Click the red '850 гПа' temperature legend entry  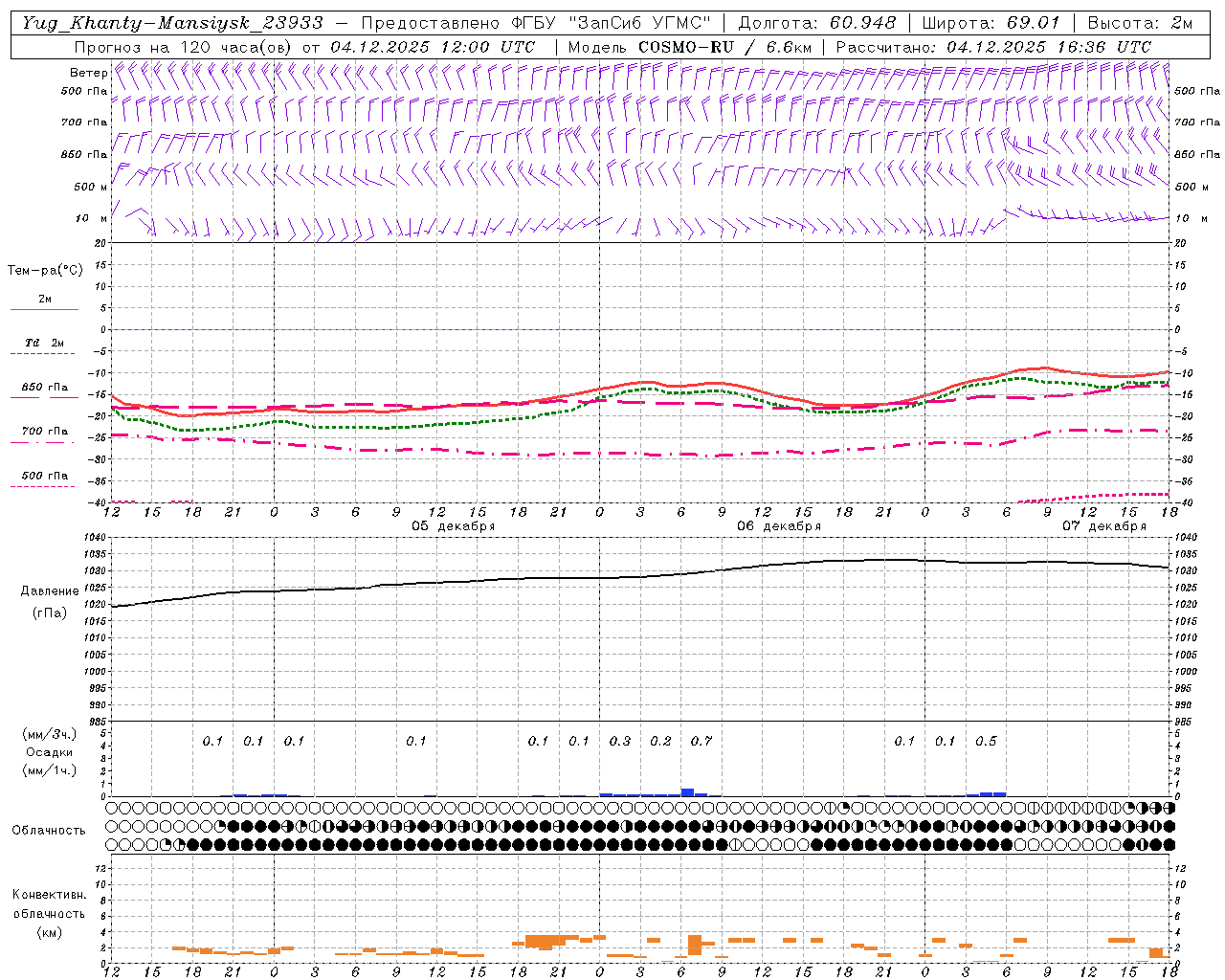click(44, 388)
